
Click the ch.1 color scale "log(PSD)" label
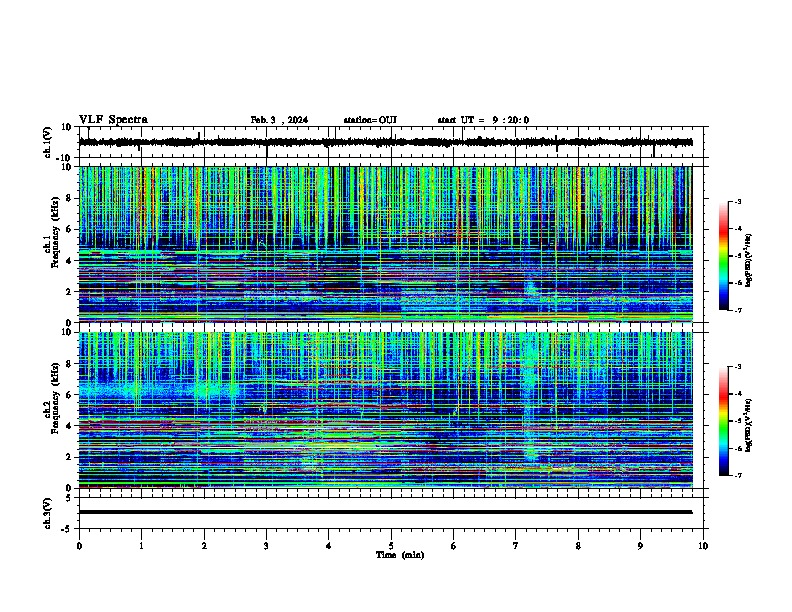coord(749,260)
